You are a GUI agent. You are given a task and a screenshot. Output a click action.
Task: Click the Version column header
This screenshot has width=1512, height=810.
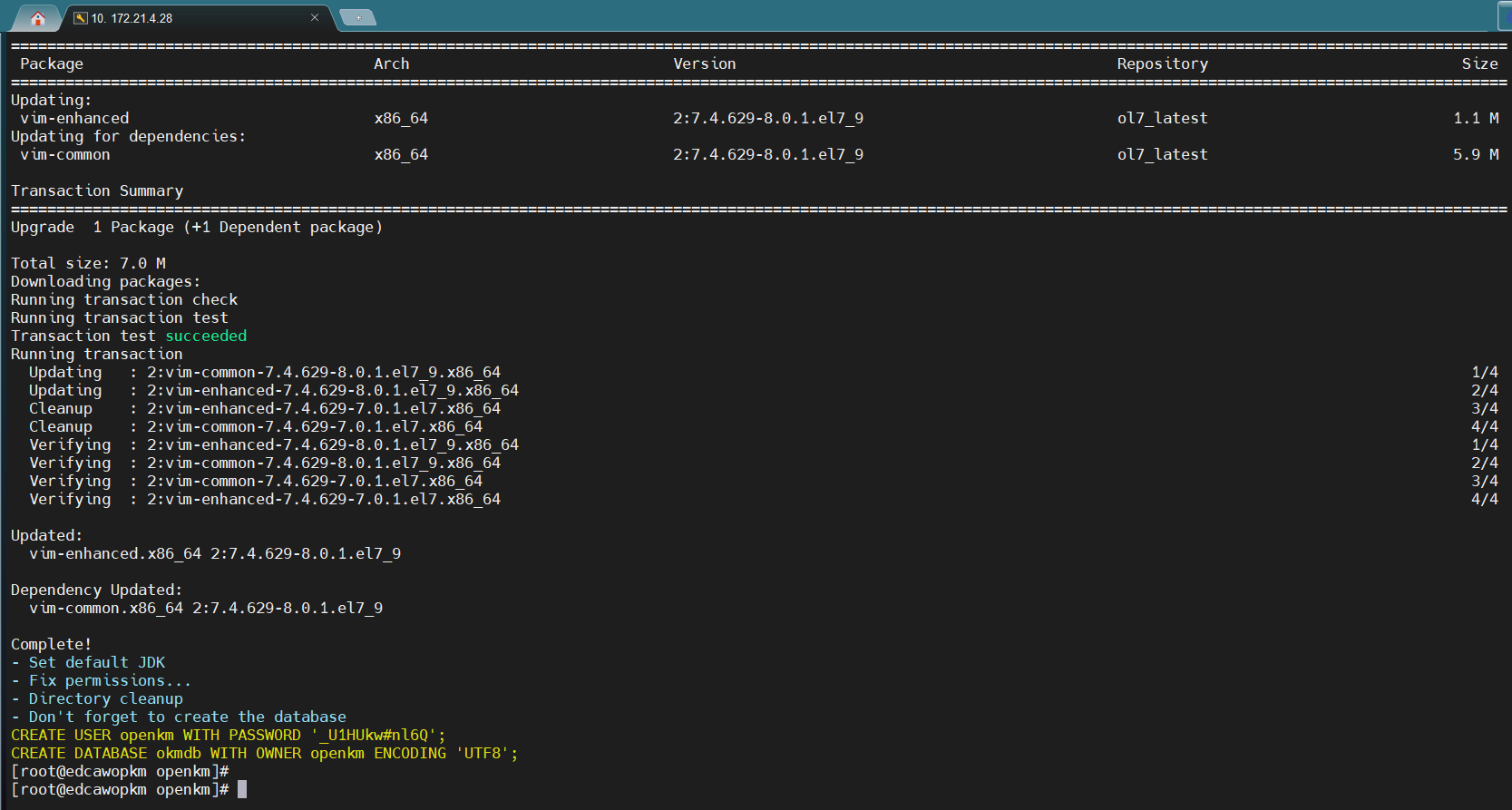pyautogui.click(x=705, y=63)
